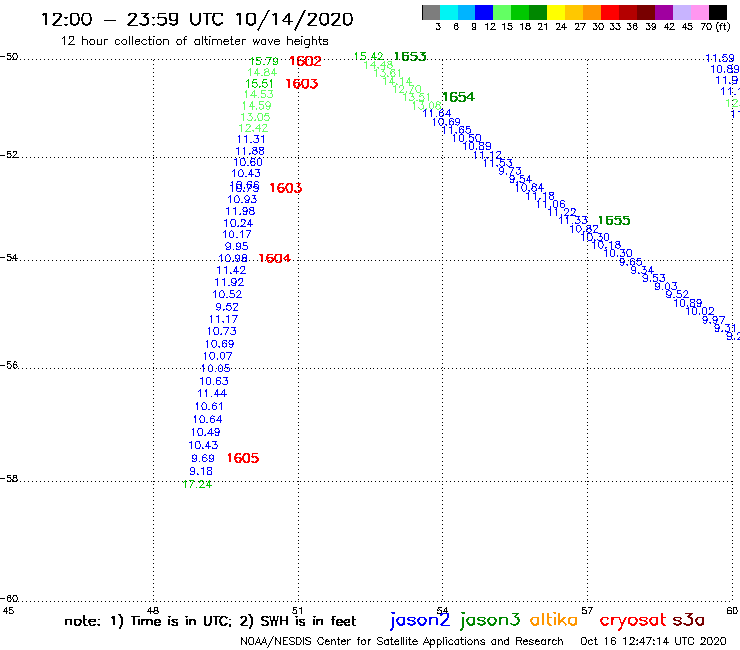
Task: Click the note 'Time is in UTC; SWH is in feet'
Action: tap(210, 621)
